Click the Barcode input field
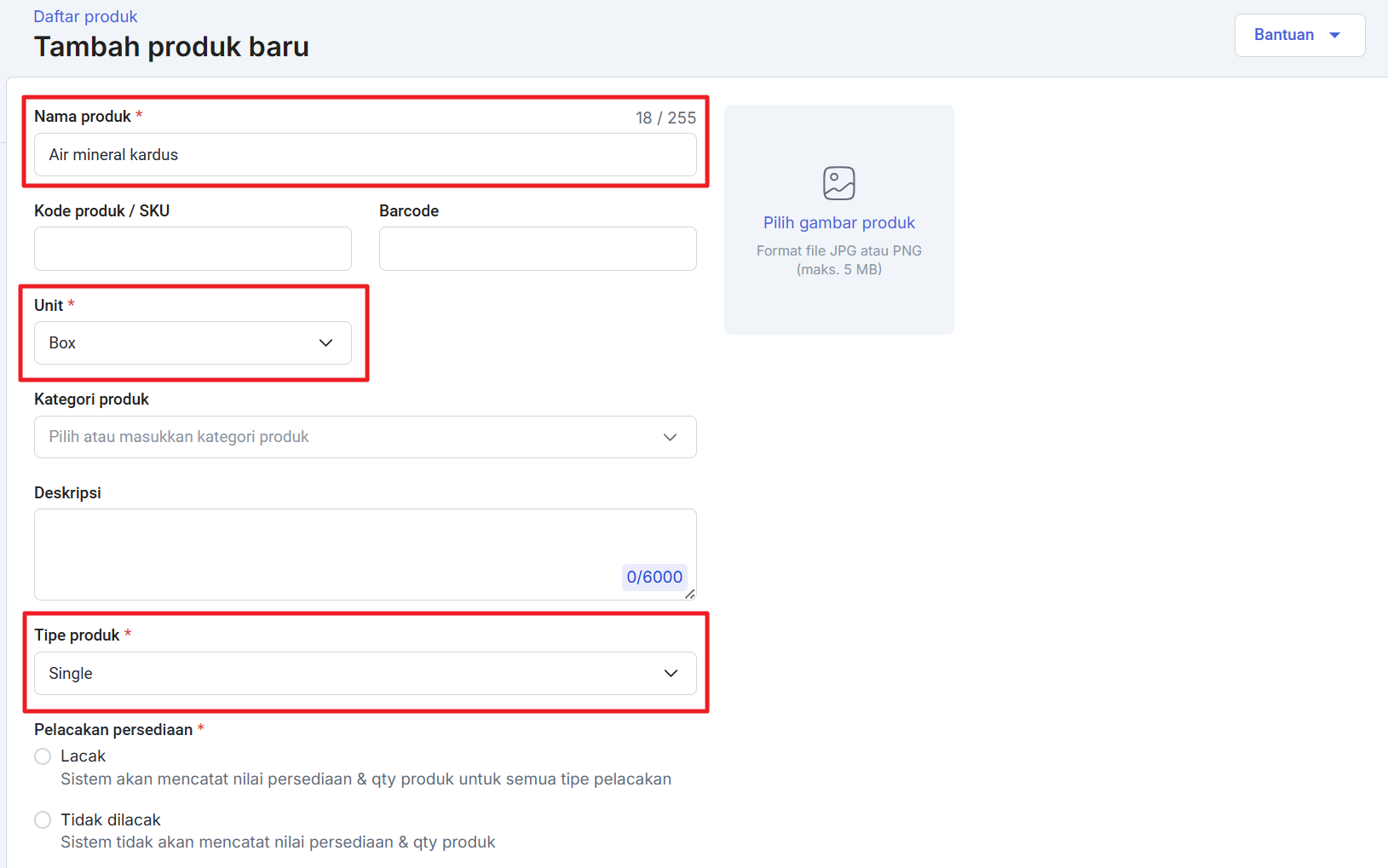 coord(538,249)
